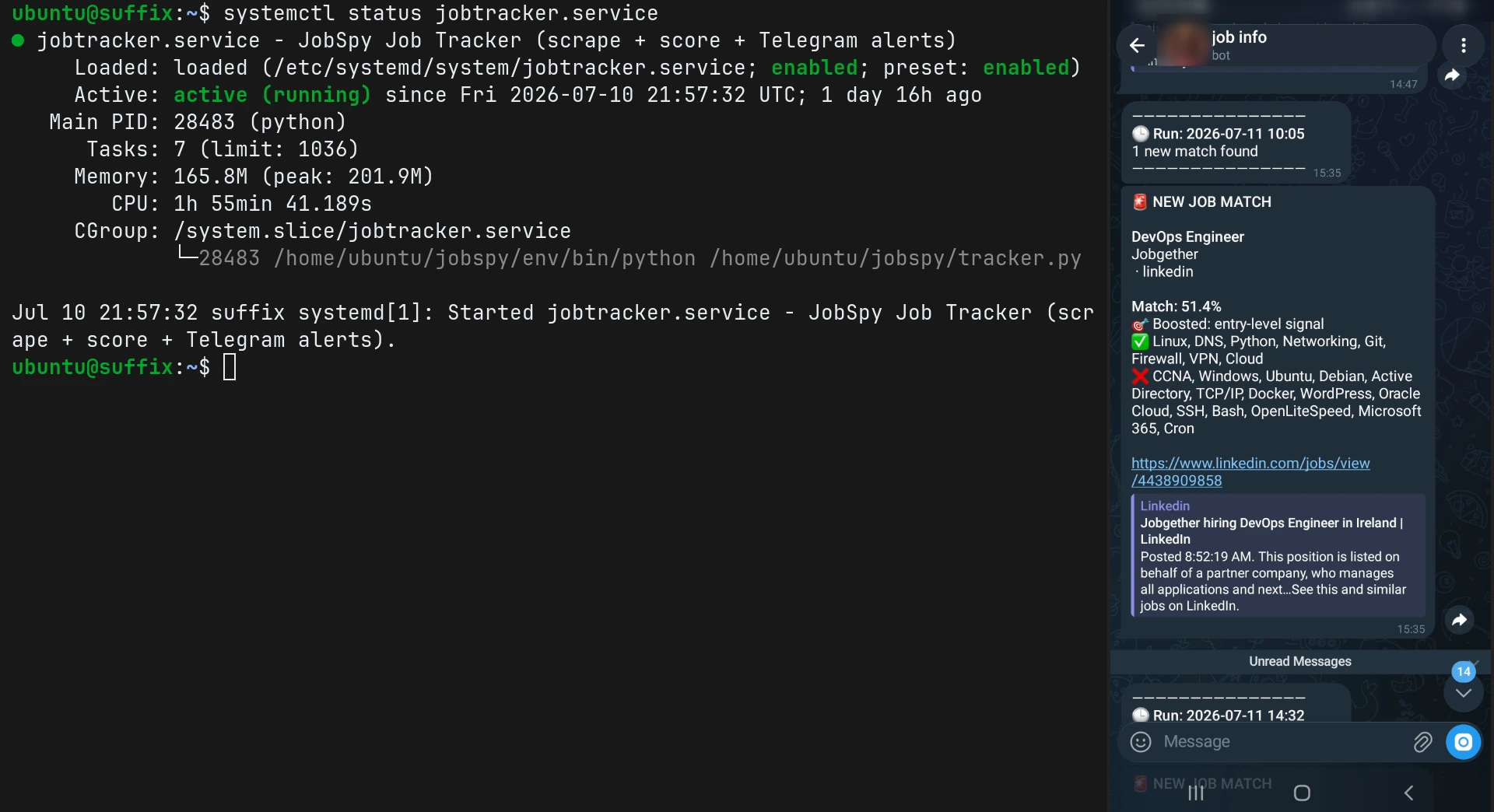Click the 'Unread Messages' divider label
Viewport: 1494px width, 812px height.
(x=1299, y=661)
